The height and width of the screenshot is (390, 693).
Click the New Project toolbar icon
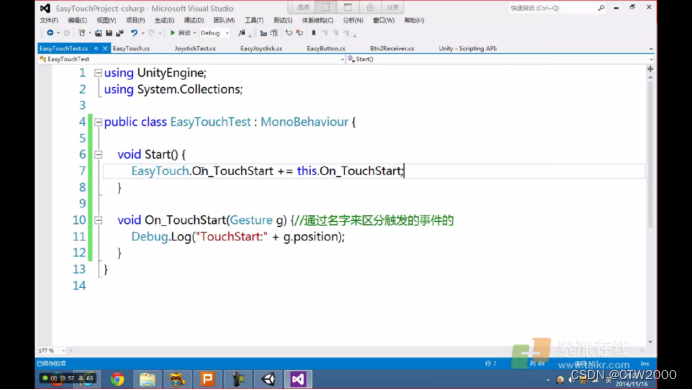click(x=81, y=33)
